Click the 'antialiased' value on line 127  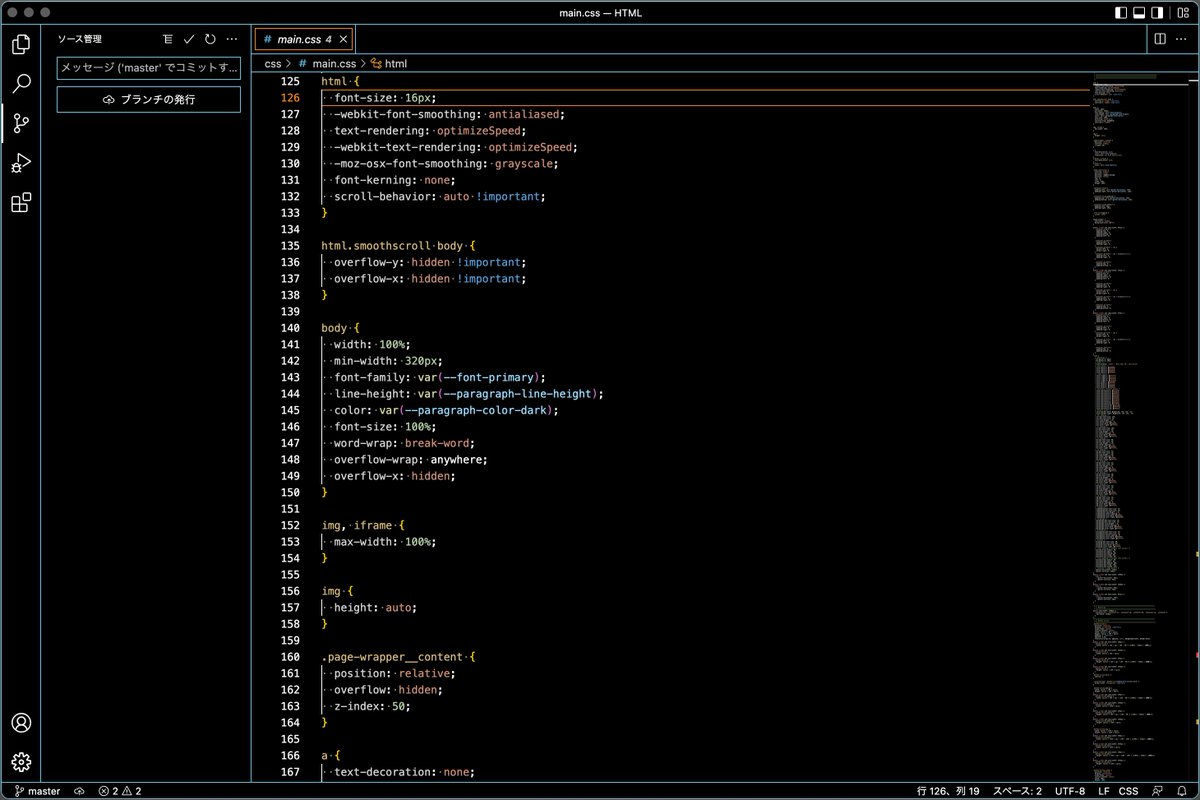pos(523,114)
